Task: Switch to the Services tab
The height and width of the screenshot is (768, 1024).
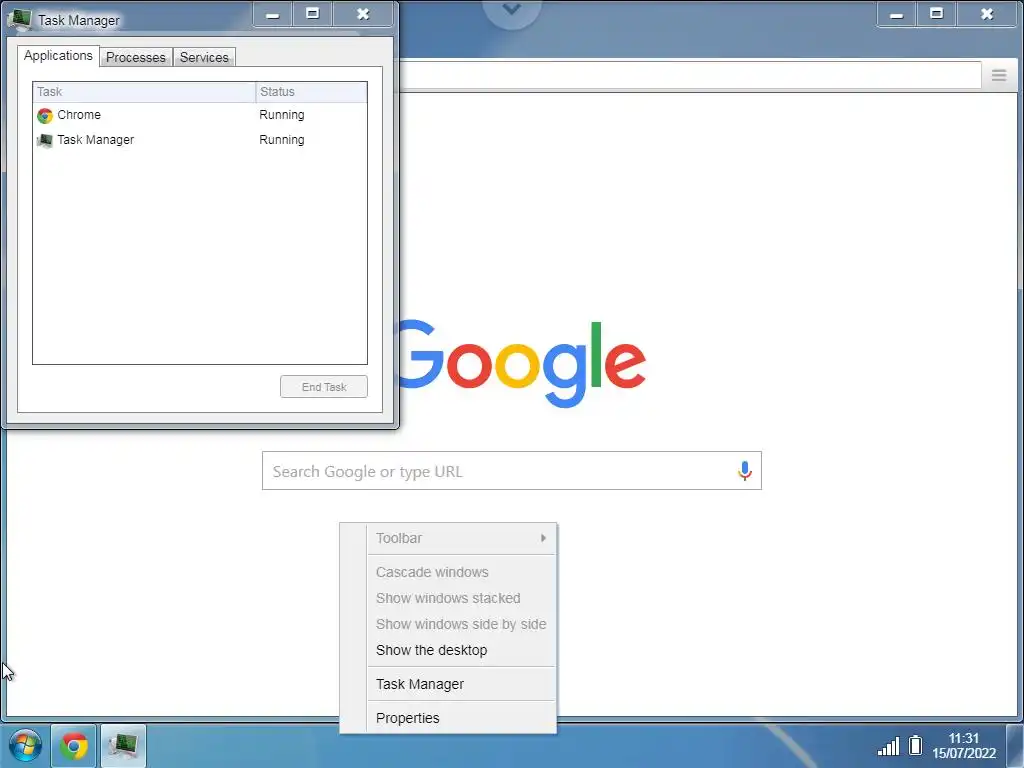Action: click(204, 57)
